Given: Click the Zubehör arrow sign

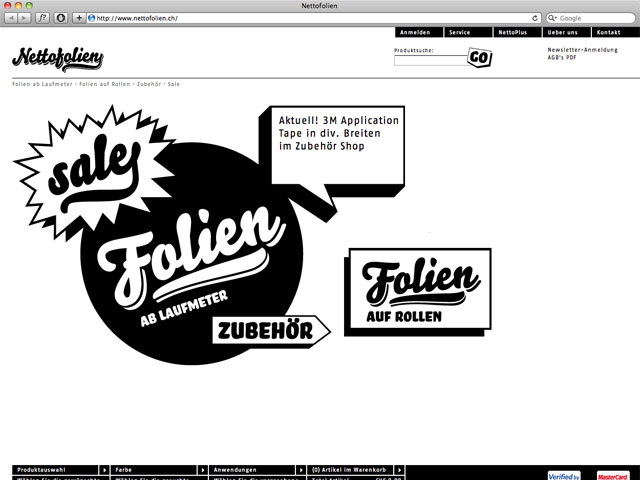Looking at the screenshot, I should (271, 331).
